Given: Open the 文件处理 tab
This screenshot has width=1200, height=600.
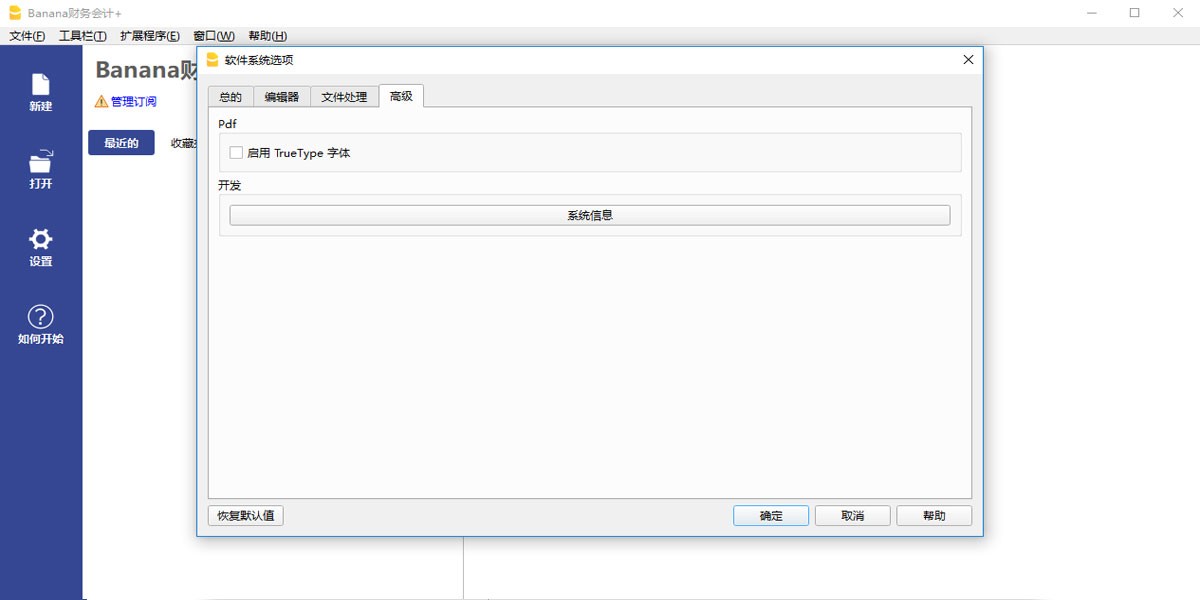Looking at the screenshot, I should click(344, 97).
